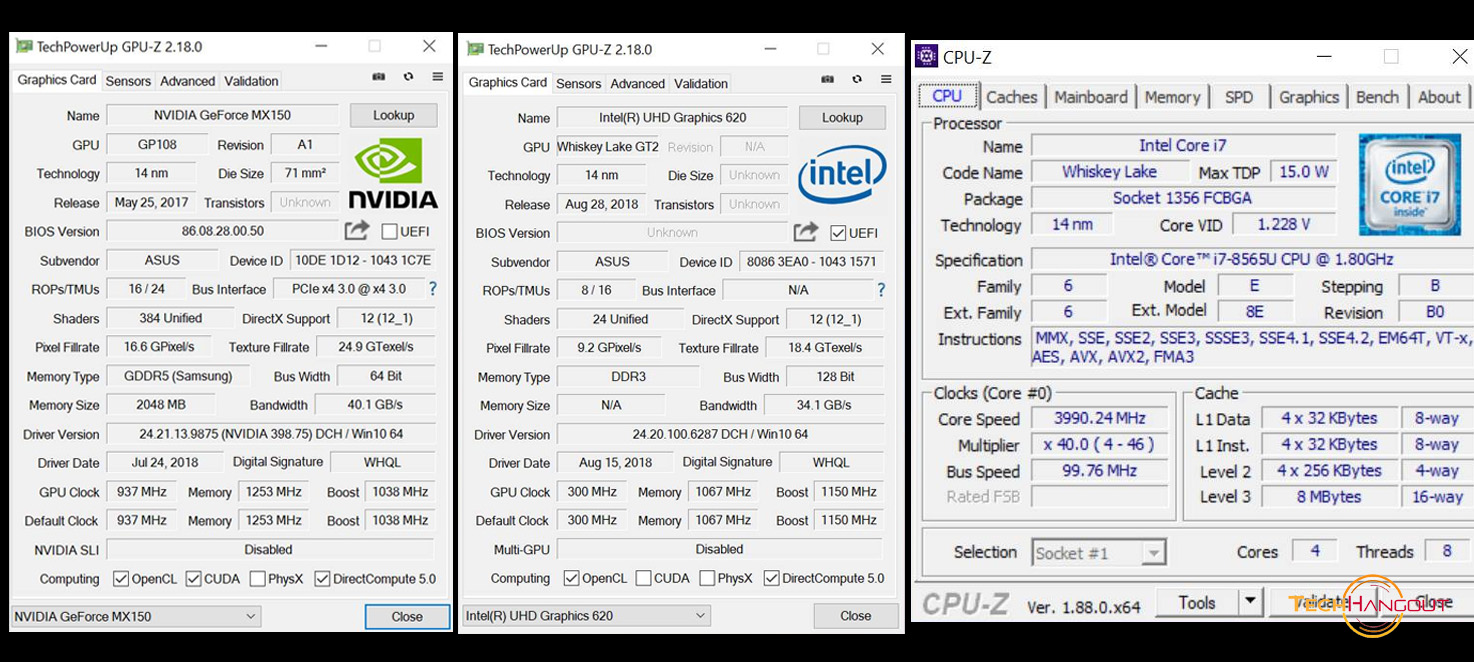This screenshot has width=1474, height=662.
Task: Click the refresh icon in NVIDIA GPU-Z window
Action: pyautogui.click(x=408, y=77)
